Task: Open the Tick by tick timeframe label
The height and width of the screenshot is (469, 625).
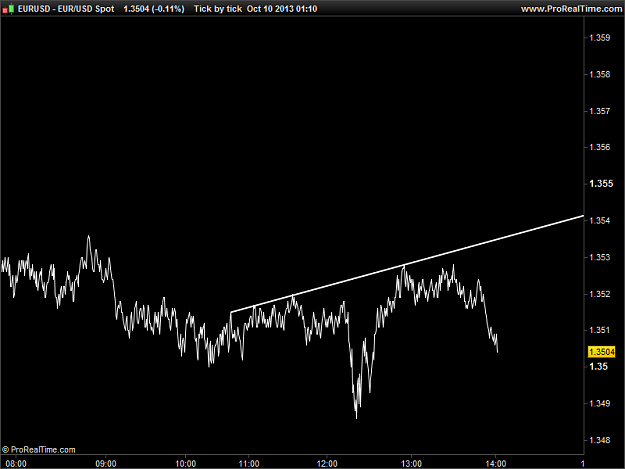Action: (x=218, y=9)
